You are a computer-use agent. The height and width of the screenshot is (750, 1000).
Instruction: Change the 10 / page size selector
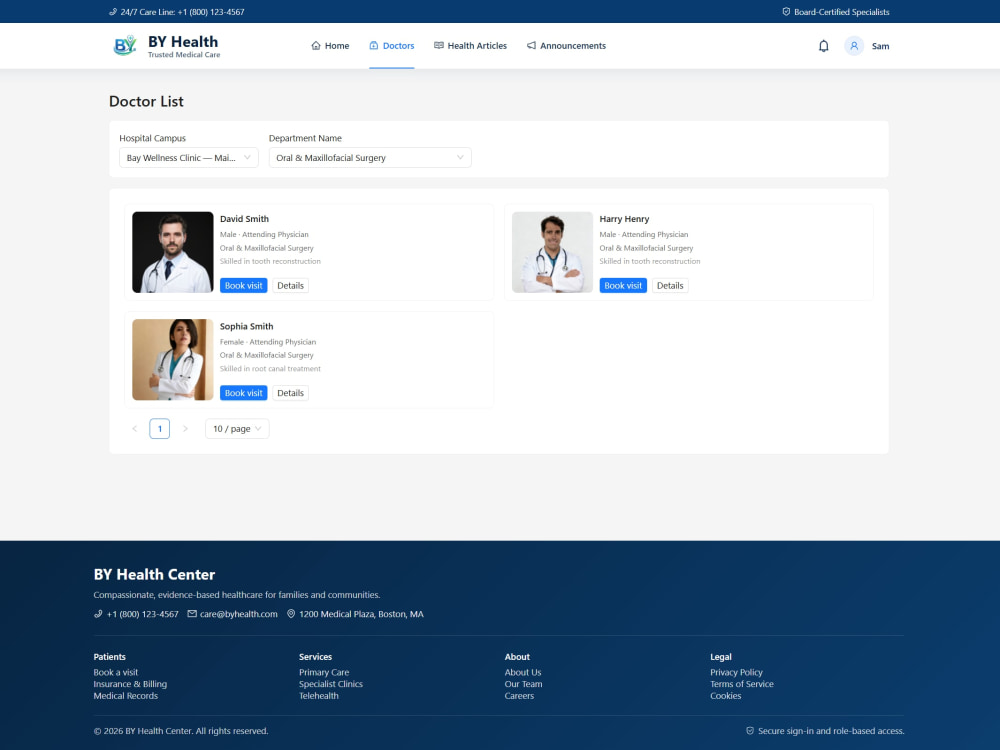tap(237, 429)
